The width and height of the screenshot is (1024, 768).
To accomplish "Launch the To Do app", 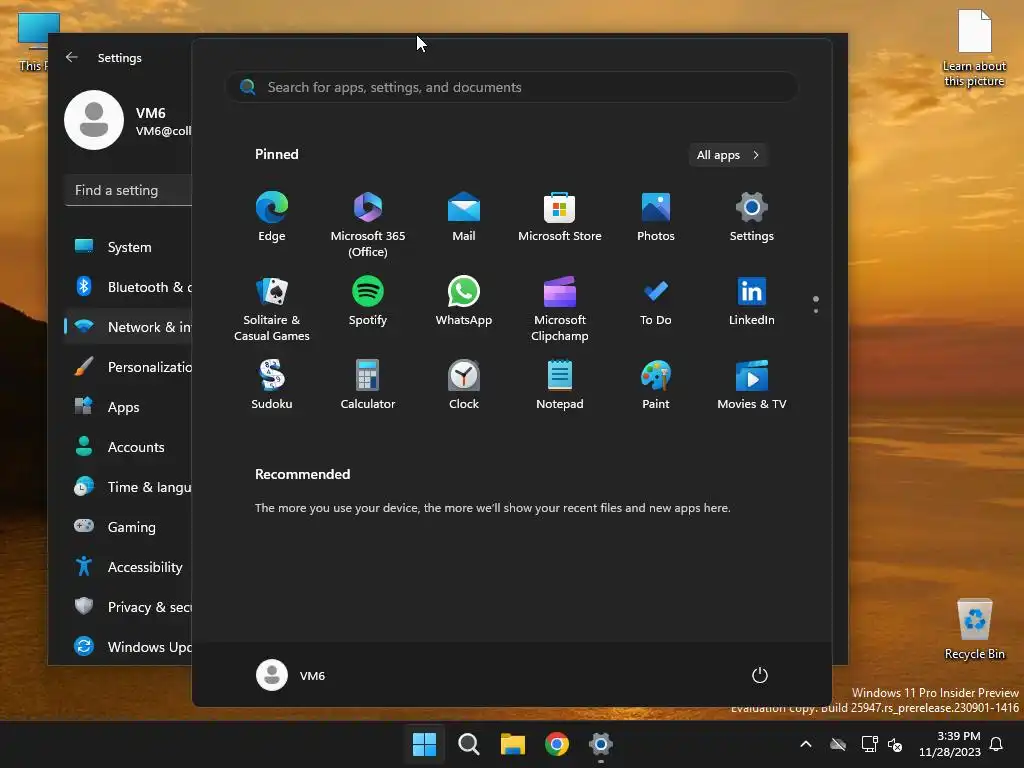I will tap(656, 301).
